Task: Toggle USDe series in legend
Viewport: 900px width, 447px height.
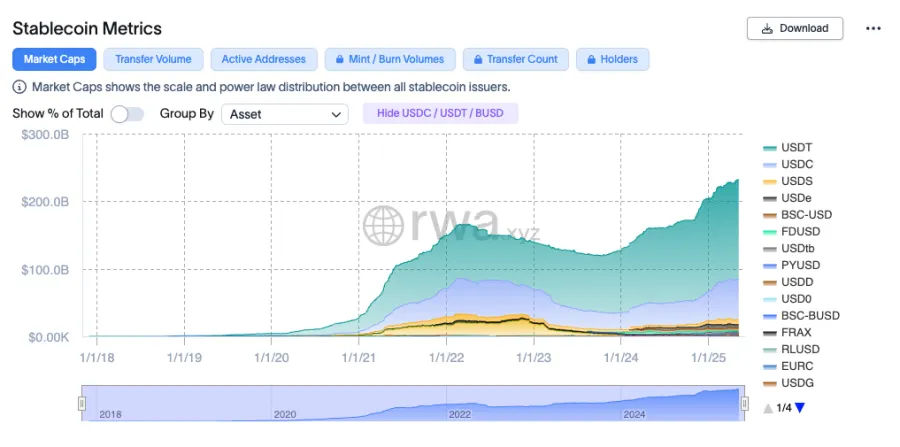Action: pyautogui.click(x=787, y=198)
